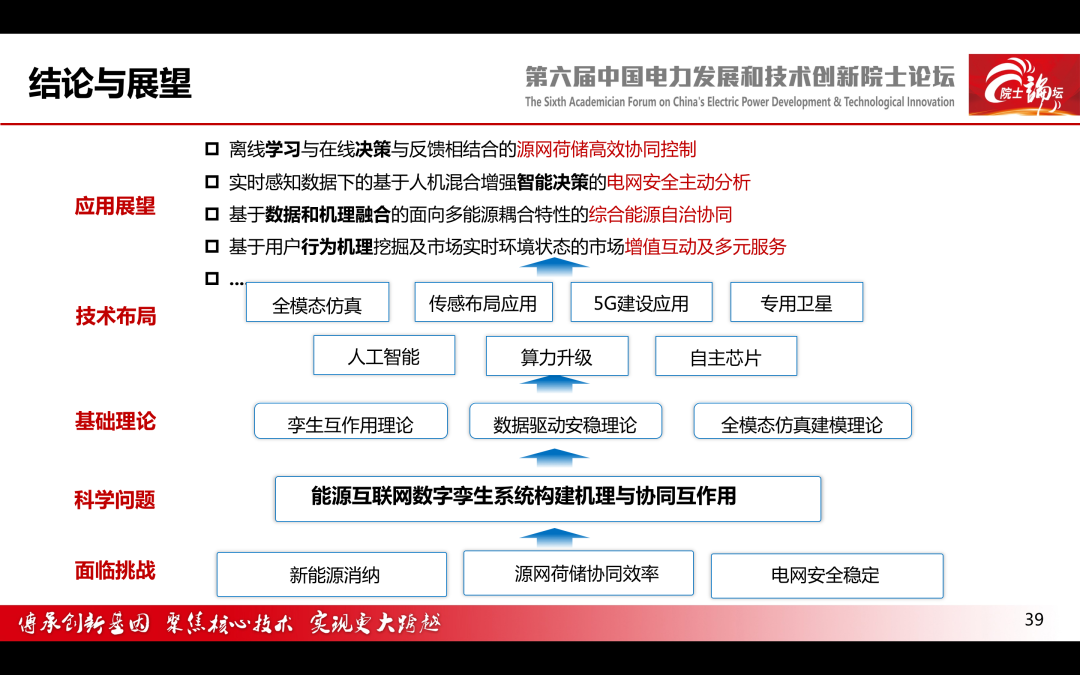Click red text 综合能源自治协同
This screenshot has width=1080, height=675.
[x=660, y=215]
